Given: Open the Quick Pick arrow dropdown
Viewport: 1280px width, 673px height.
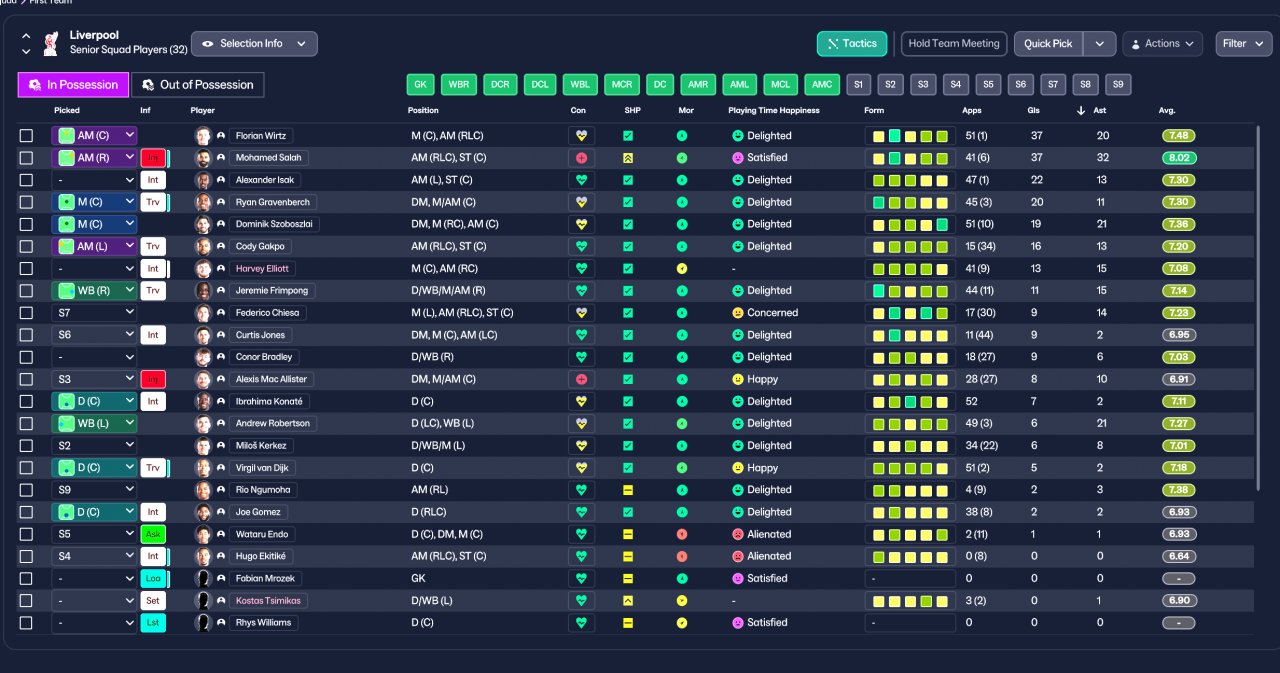Looking at the screenshot, I should (x=1100, y=44).
